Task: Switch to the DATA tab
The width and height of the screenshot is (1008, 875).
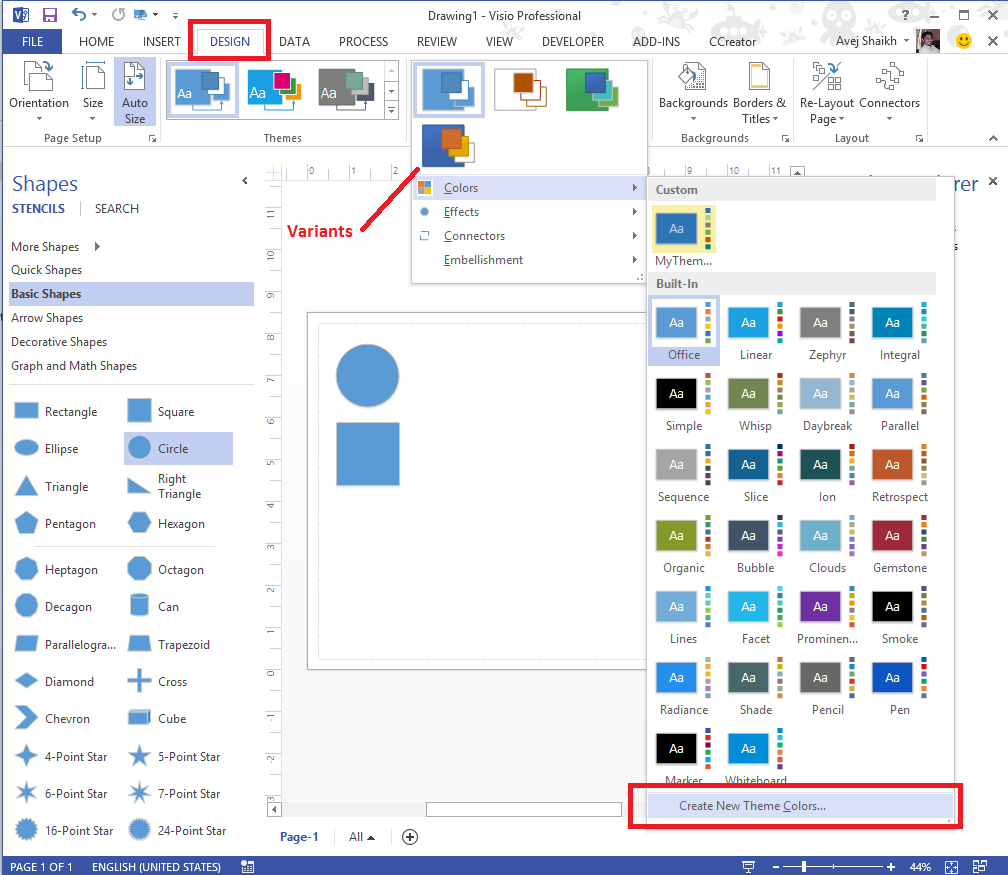Action: point(294,42)
